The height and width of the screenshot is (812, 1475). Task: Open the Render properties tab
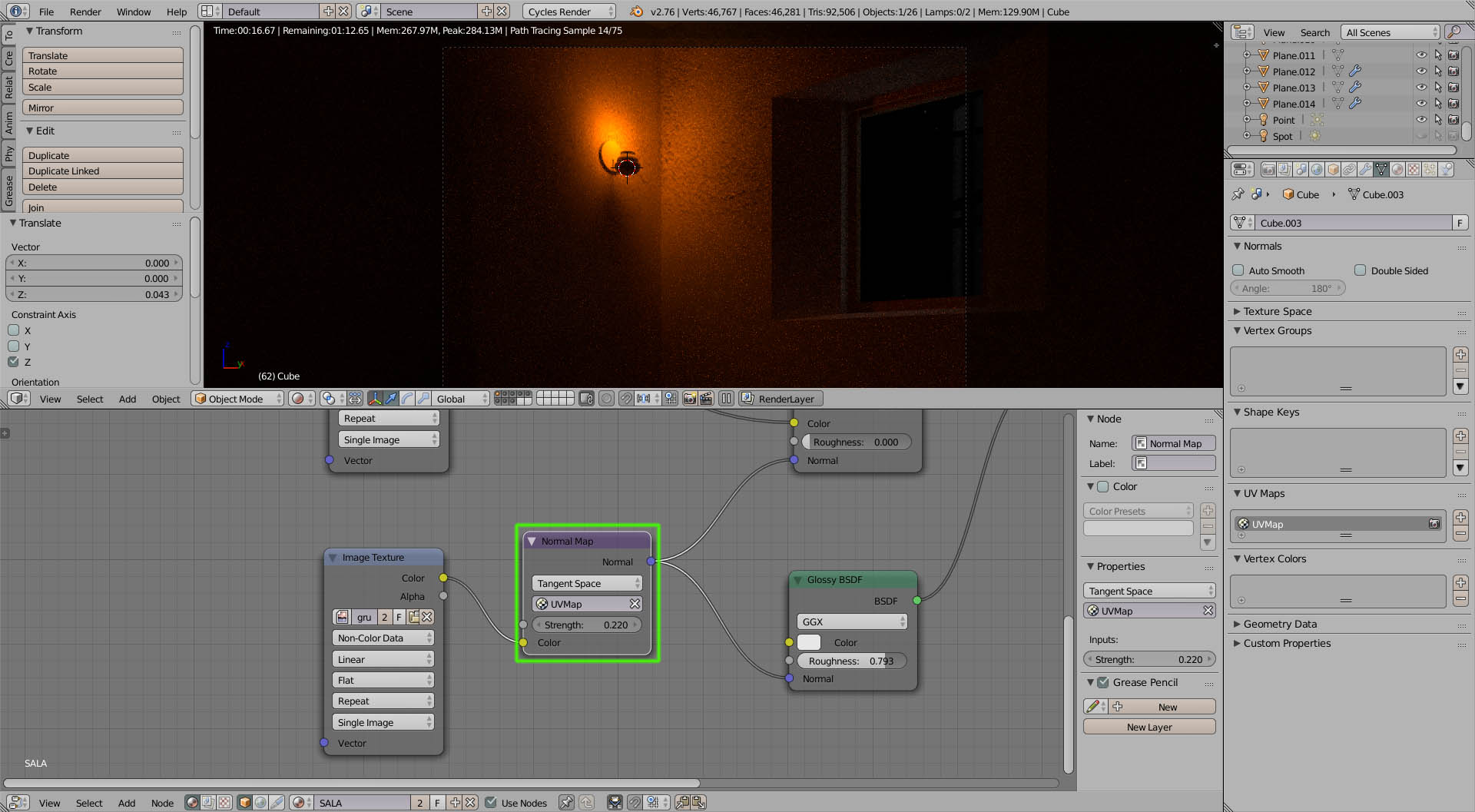(1268, 170)
